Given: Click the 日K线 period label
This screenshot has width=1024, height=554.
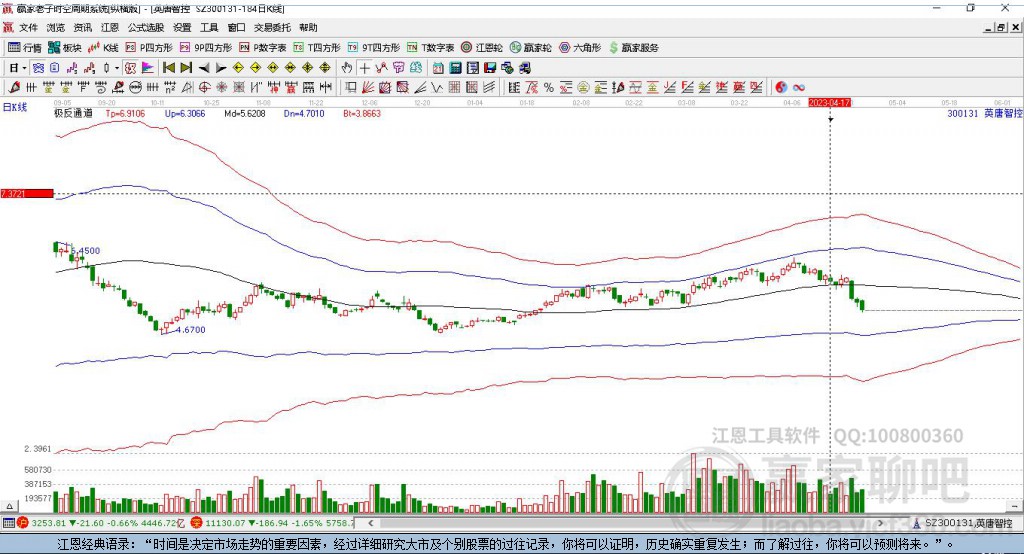Looking at the screenshot, I should coord(15,107).
